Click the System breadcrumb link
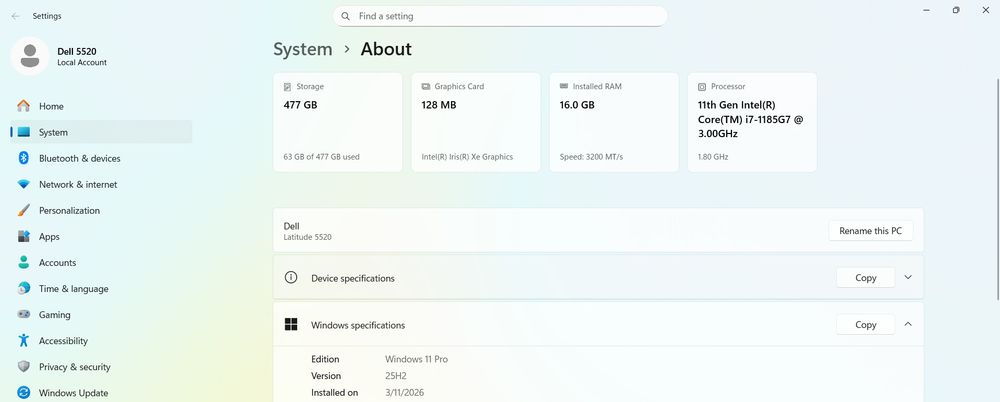Image resolution: width=1000 pixels, height=402 pixels. [x=303, y=49]
